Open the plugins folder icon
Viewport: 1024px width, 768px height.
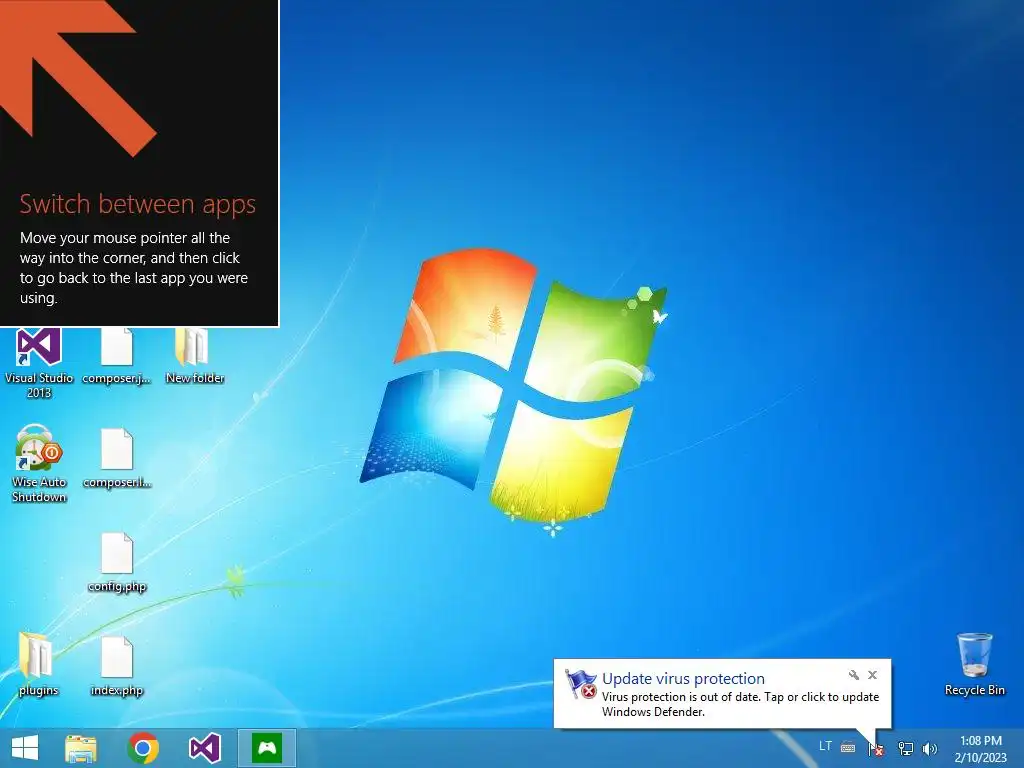tap(39, 664)
